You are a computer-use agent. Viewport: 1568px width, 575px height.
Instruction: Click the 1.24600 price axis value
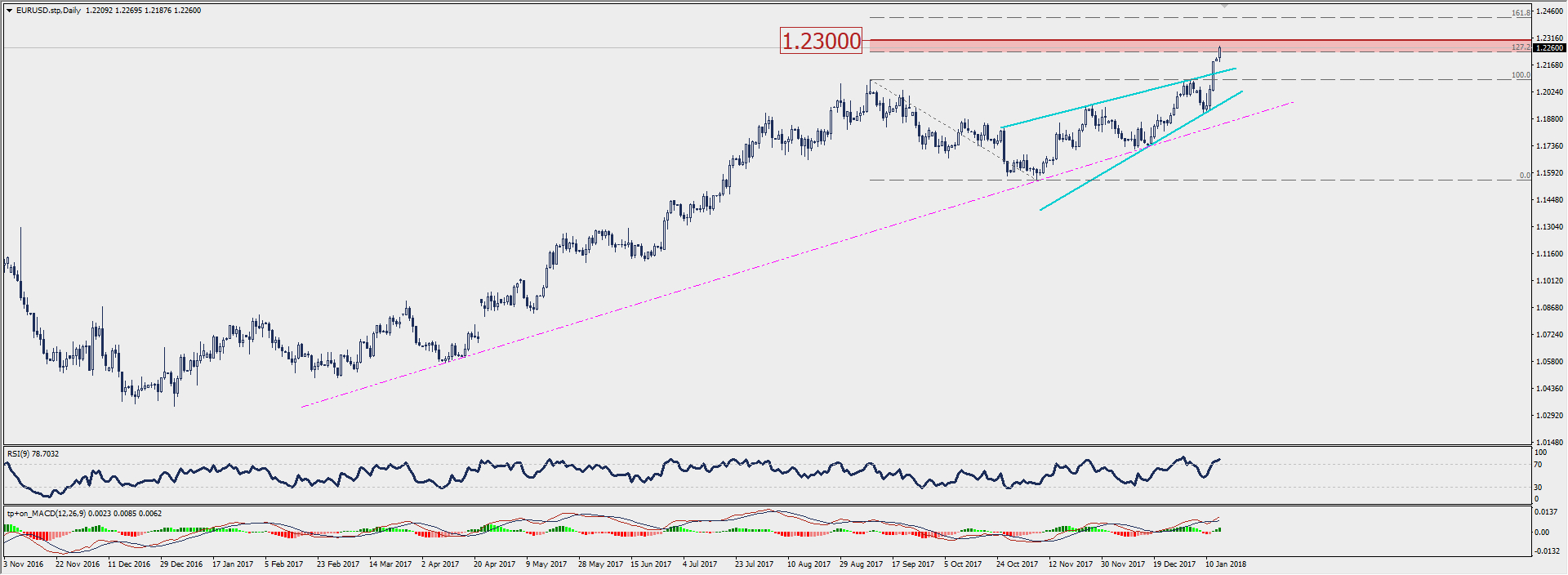click(1550, 11)
